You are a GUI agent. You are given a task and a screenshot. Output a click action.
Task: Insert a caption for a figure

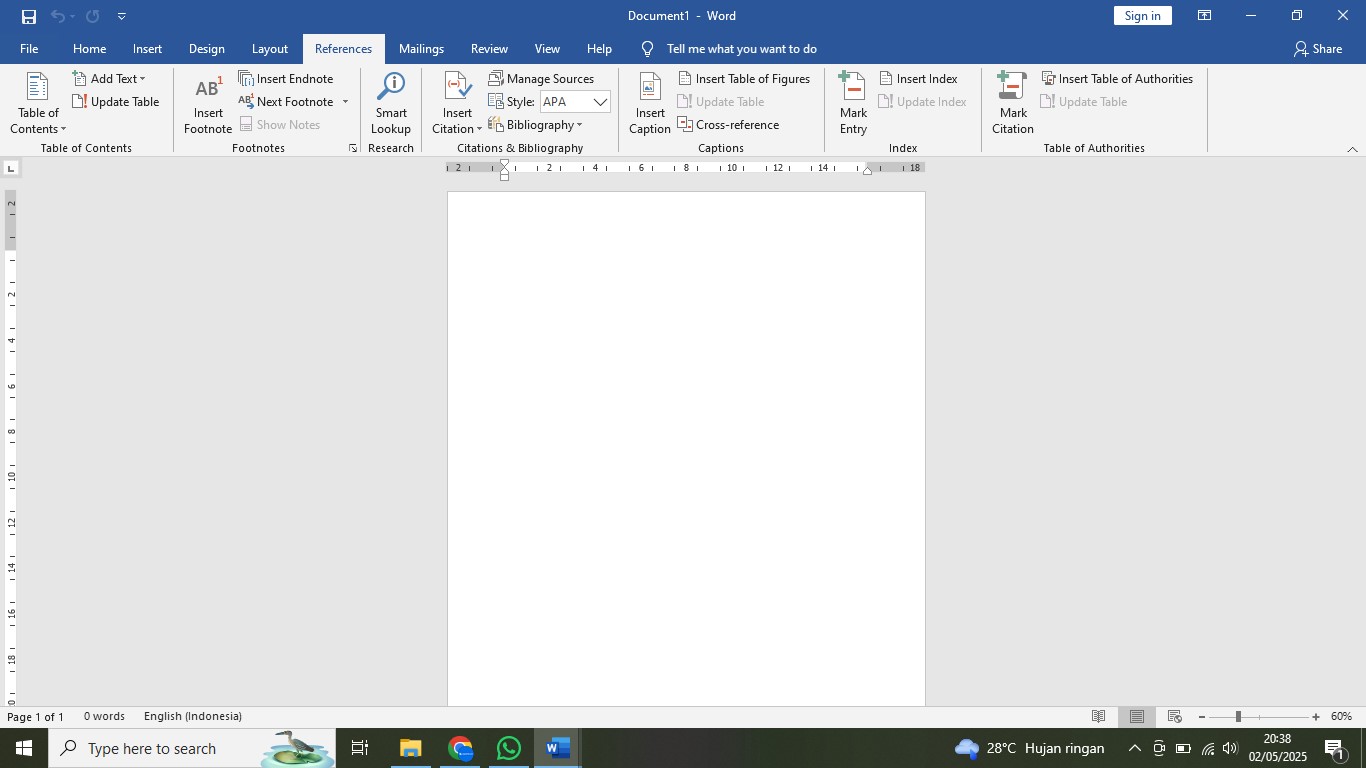(649, 100)
